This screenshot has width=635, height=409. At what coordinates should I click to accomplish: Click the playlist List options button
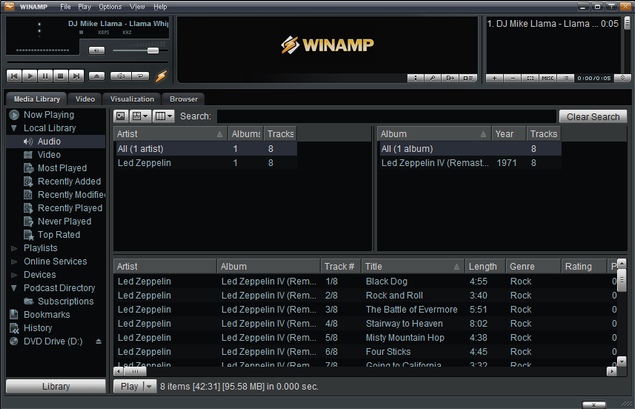point(566,78)
